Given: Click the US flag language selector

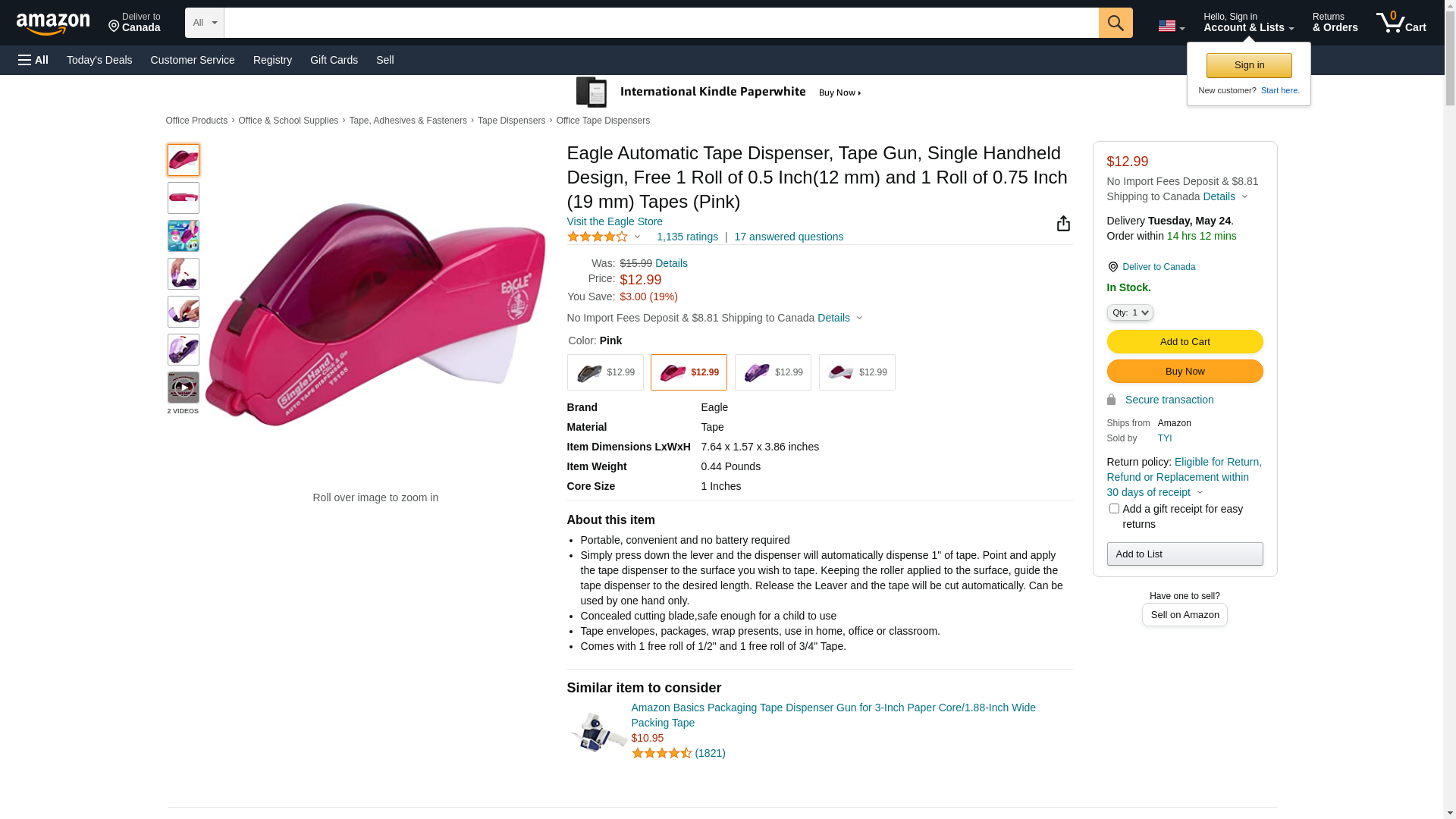Looking at the screenshot, I should tap(1171, 27).
